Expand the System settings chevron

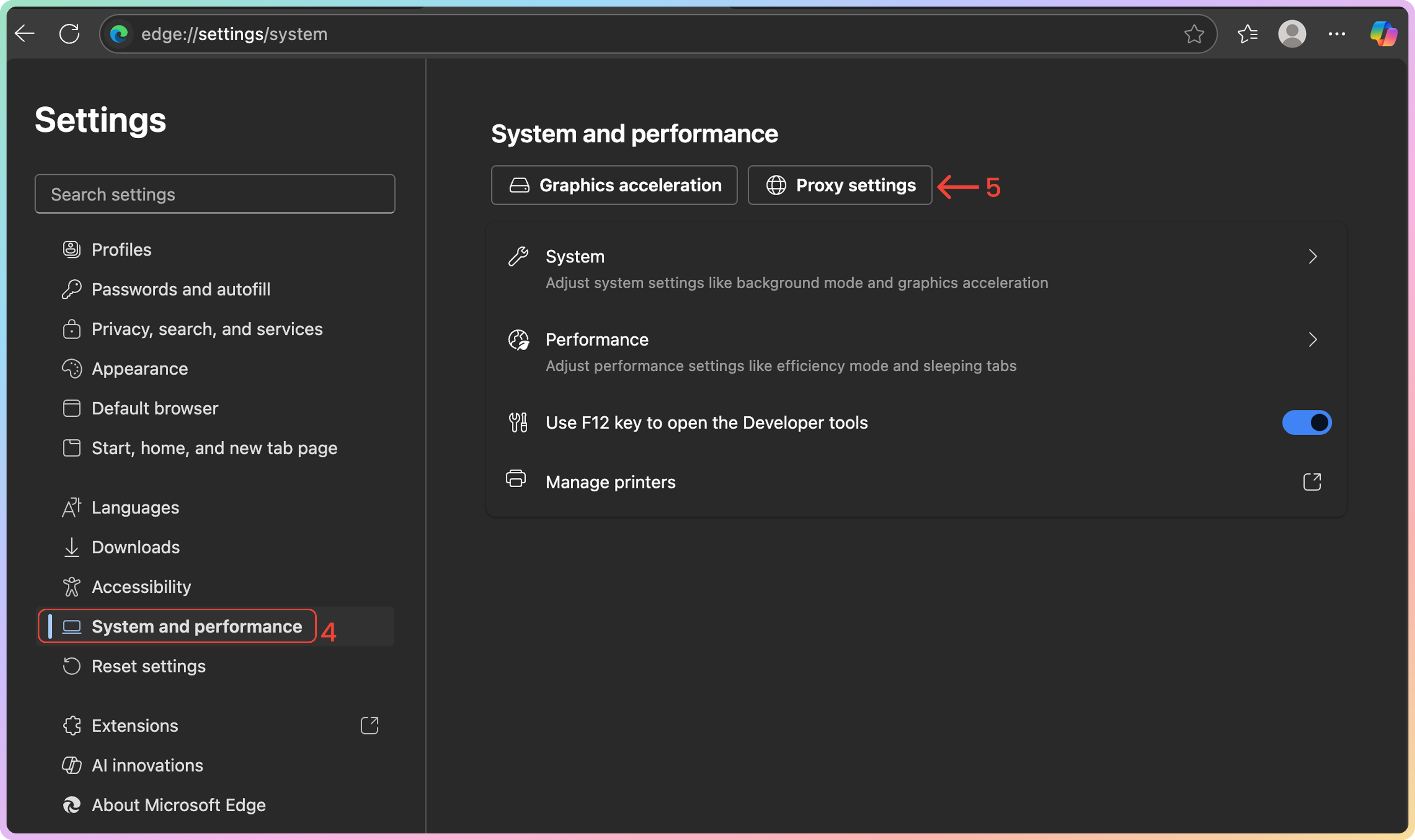point(1312,257)
